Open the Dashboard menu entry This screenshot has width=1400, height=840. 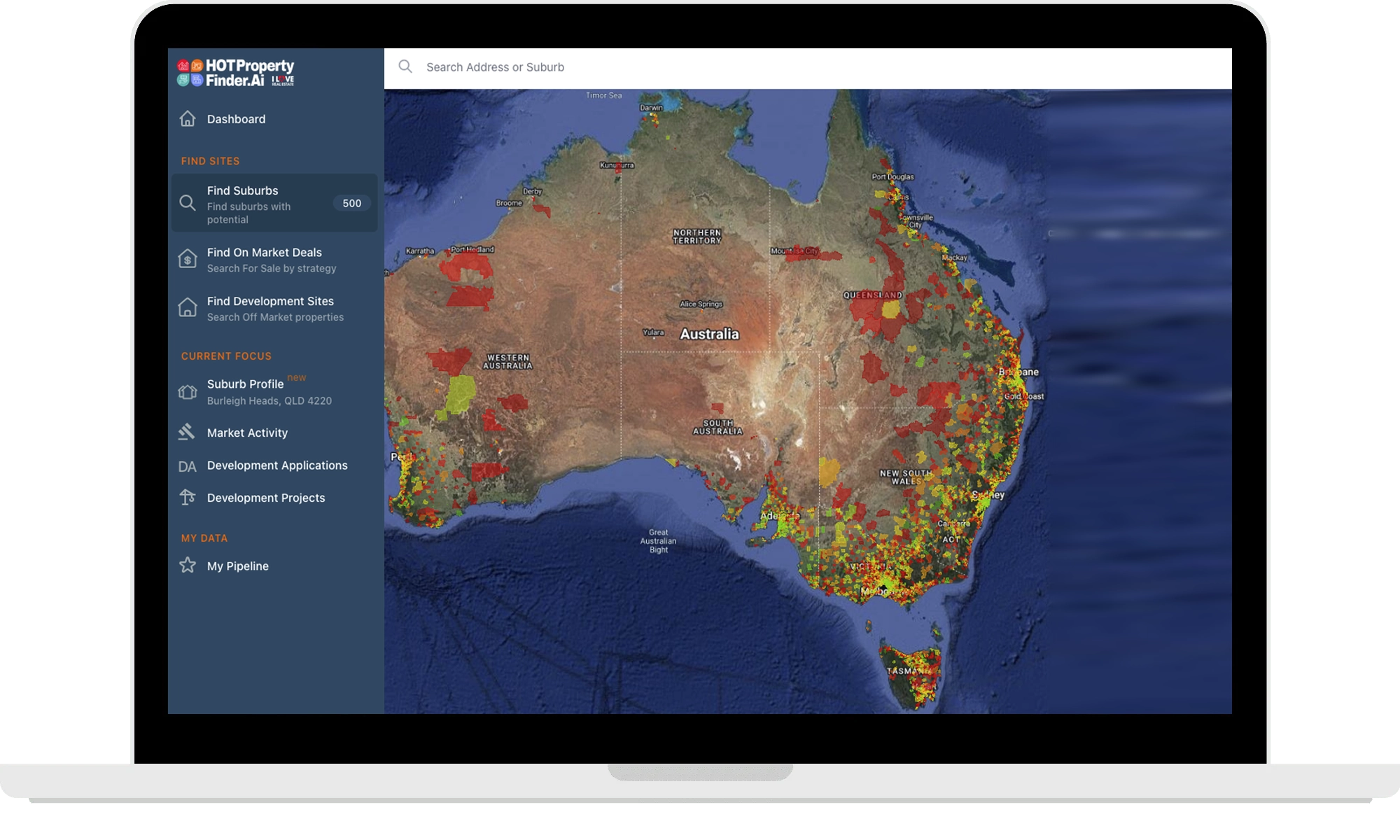235,119
